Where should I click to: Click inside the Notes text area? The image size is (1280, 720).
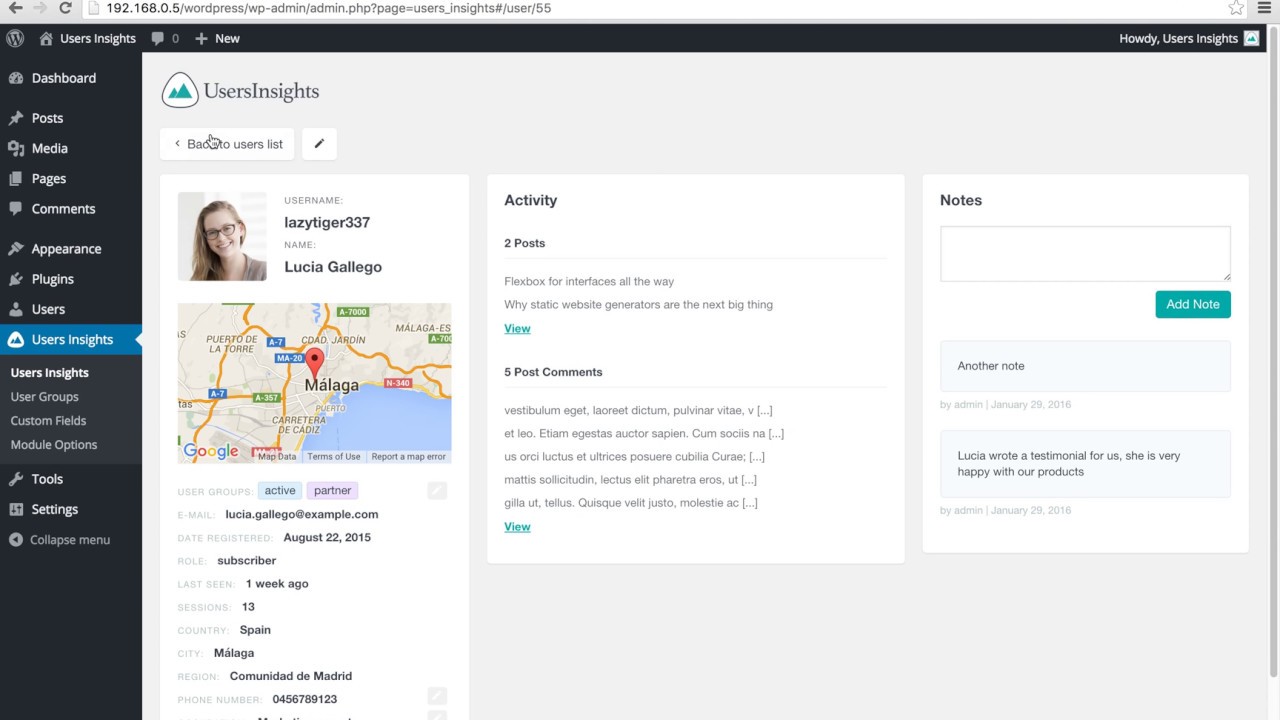[x=1085, y=253]
